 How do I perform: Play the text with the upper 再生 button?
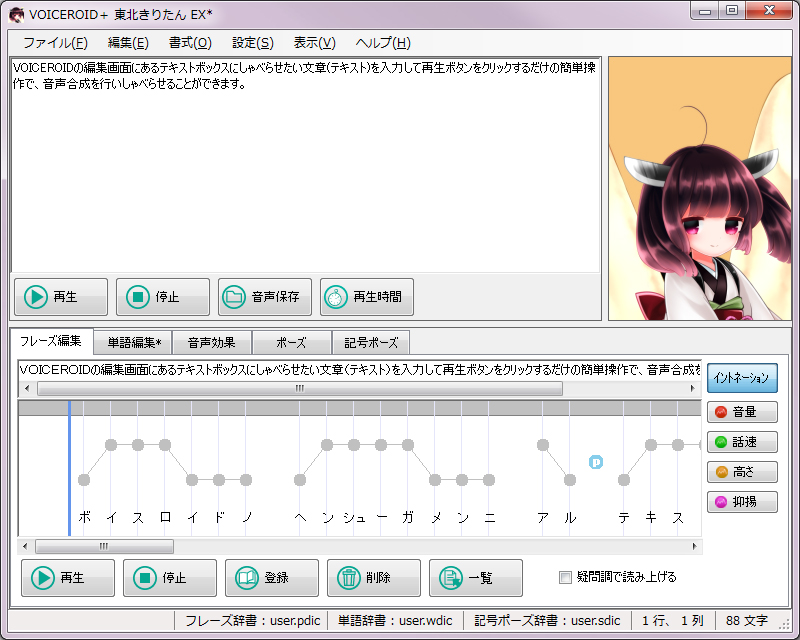(61, 297)
